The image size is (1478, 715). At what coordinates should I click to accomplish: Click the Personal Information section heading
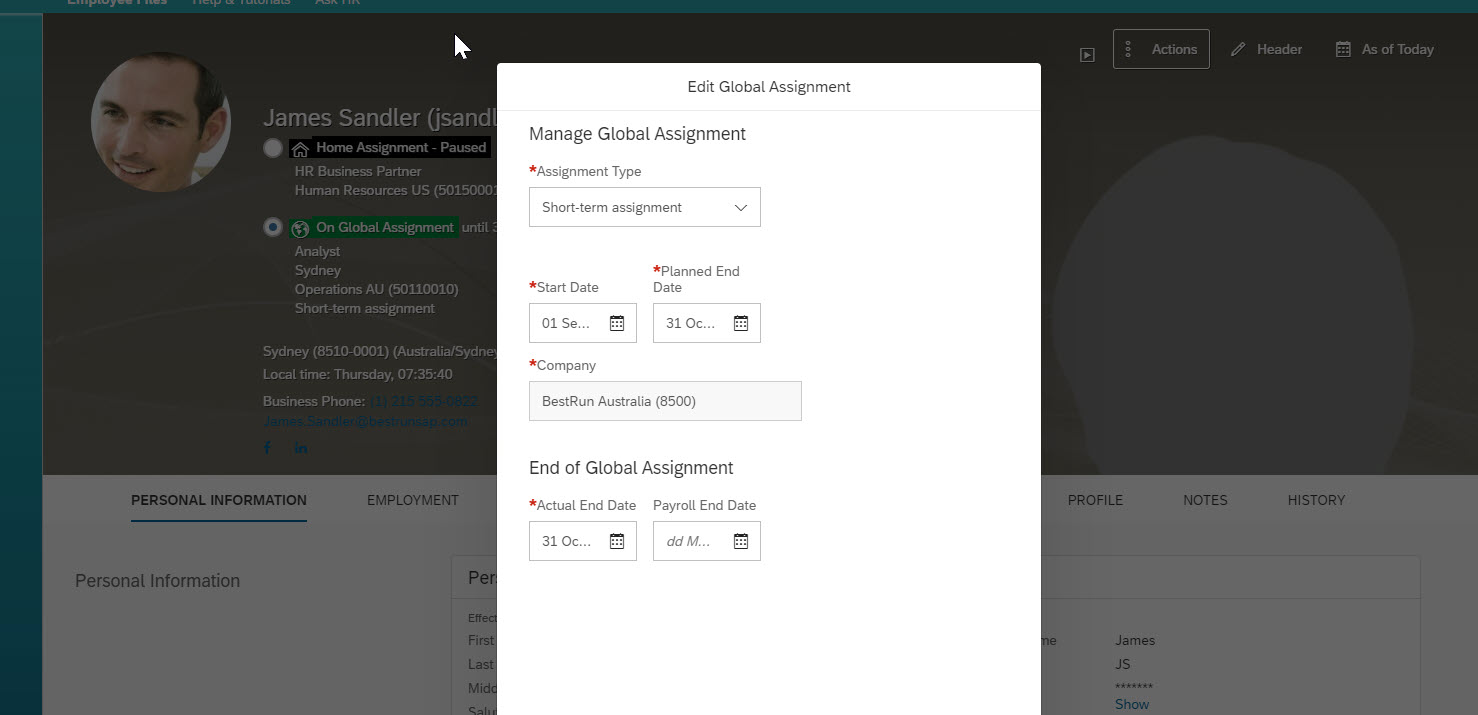157,581
